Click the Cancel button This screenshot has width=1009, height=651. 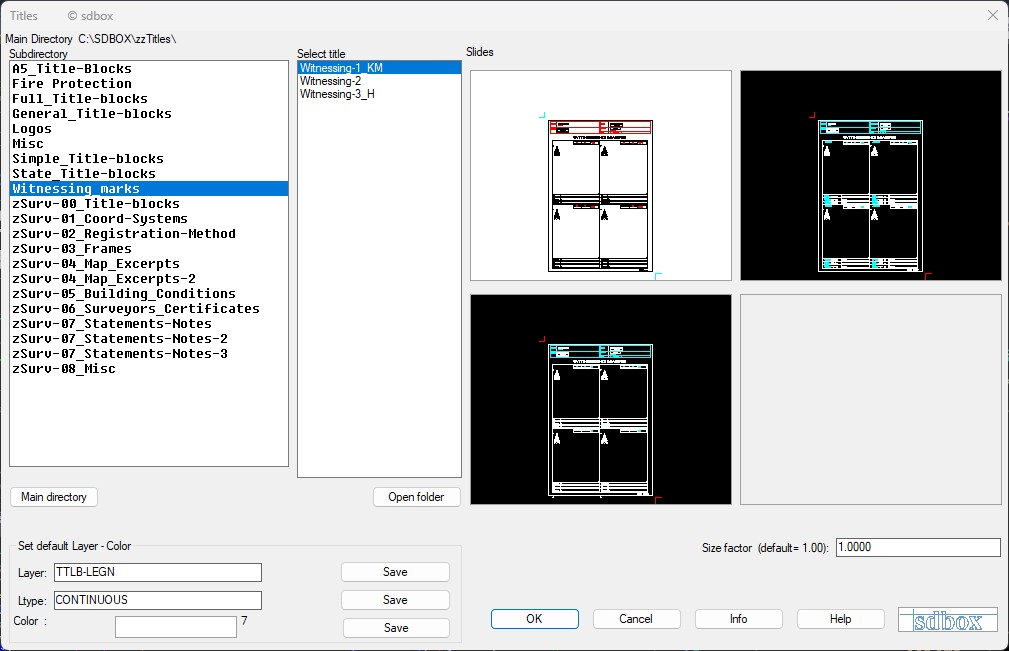[636, 619]
